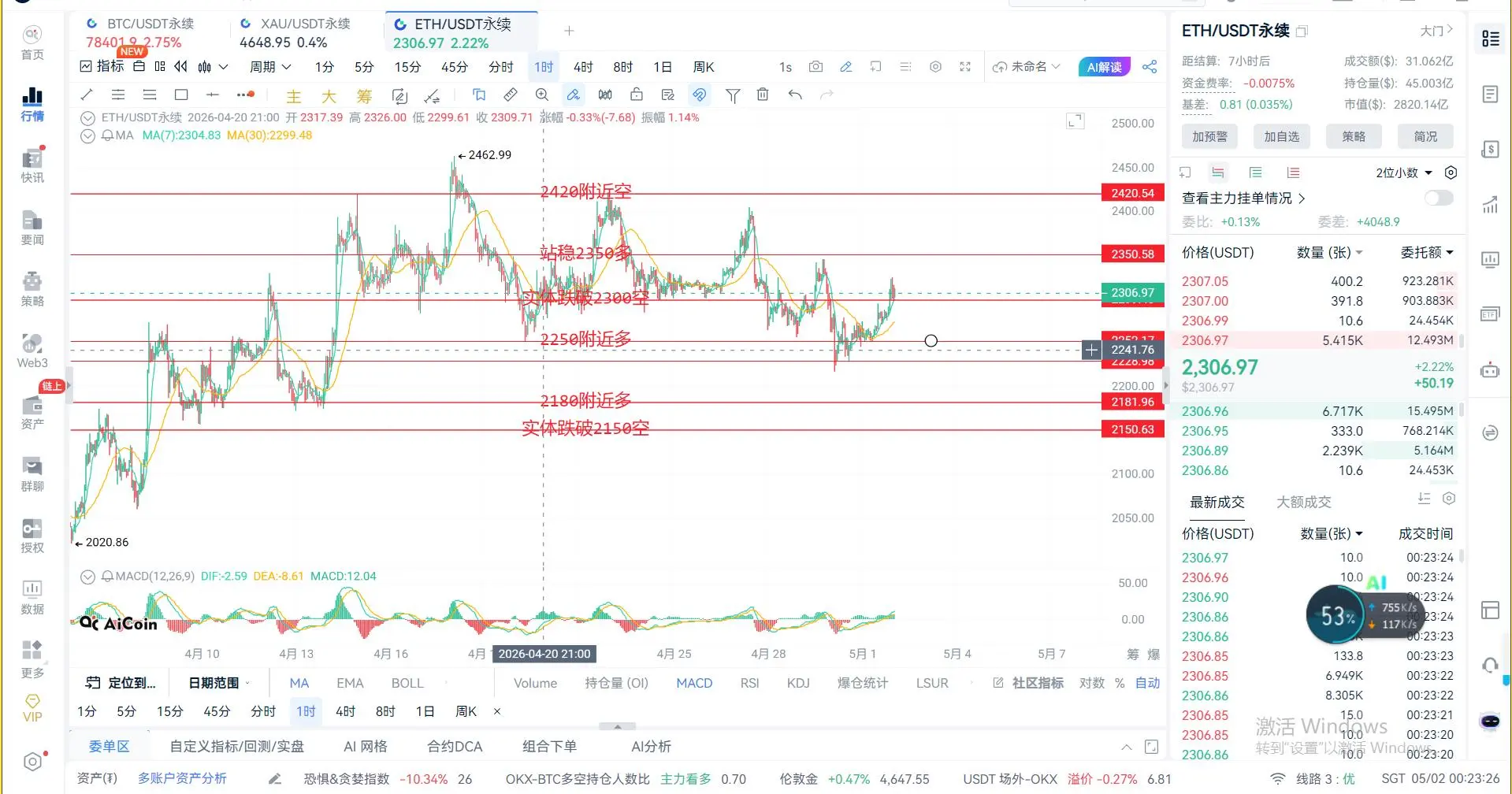Share the chart using the share icon
Viewport: 1512px width, 794px height.
(x=1150, y=67)
